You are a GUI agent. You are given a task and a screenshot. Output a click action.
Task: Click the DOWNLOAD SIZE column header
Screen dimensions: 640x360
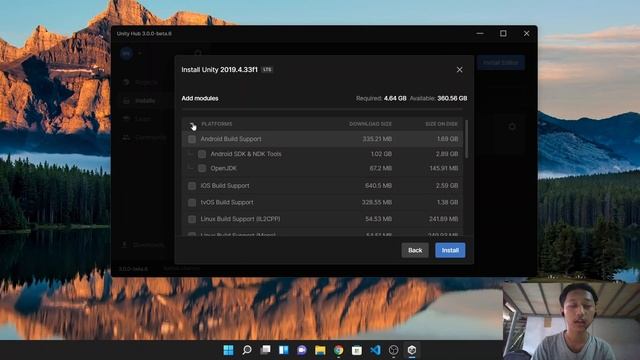tap(371, 124)
